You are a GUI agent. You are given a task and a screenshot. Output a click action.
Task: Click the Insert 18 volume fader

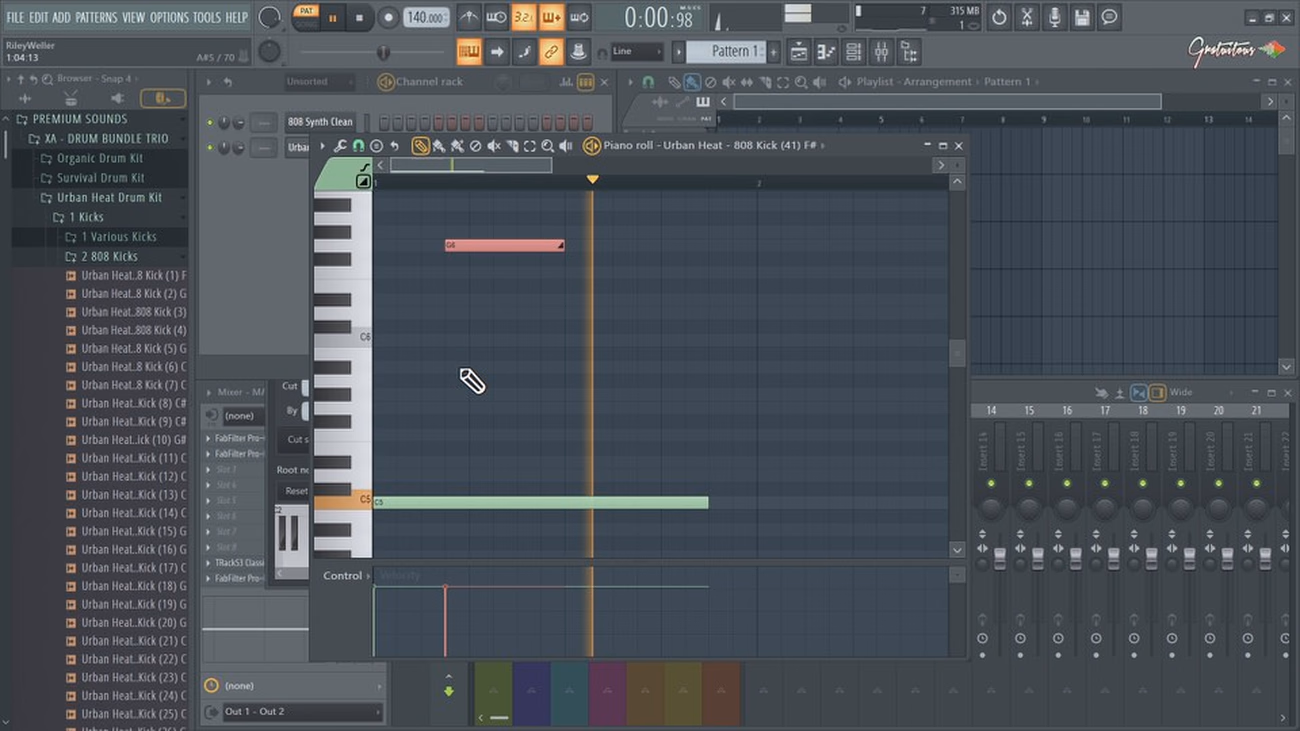point(1151,558)
